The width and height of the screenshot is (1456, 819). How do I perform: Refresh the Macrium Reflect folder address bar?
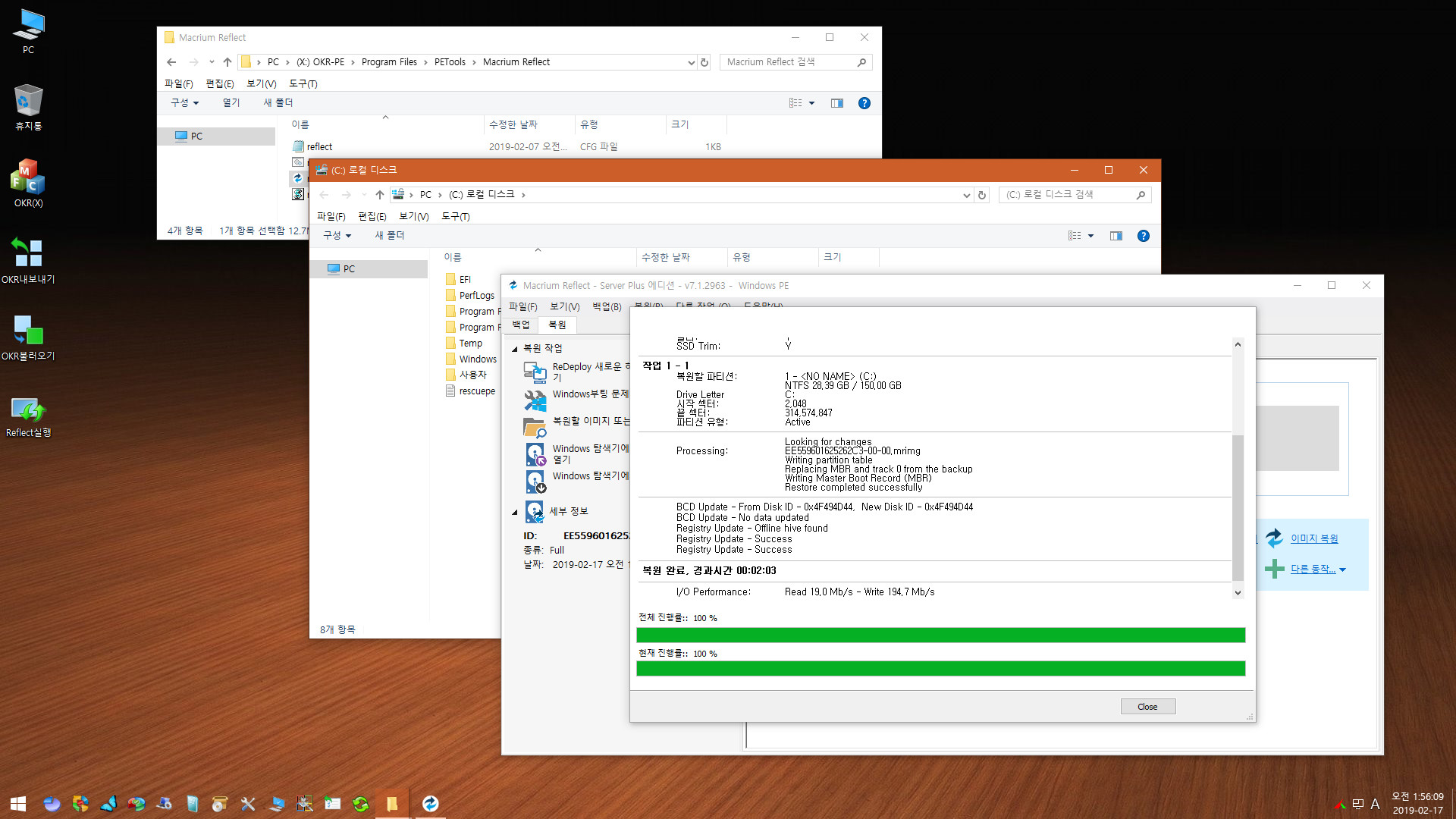pyautogui.click(x=704, y=62)
